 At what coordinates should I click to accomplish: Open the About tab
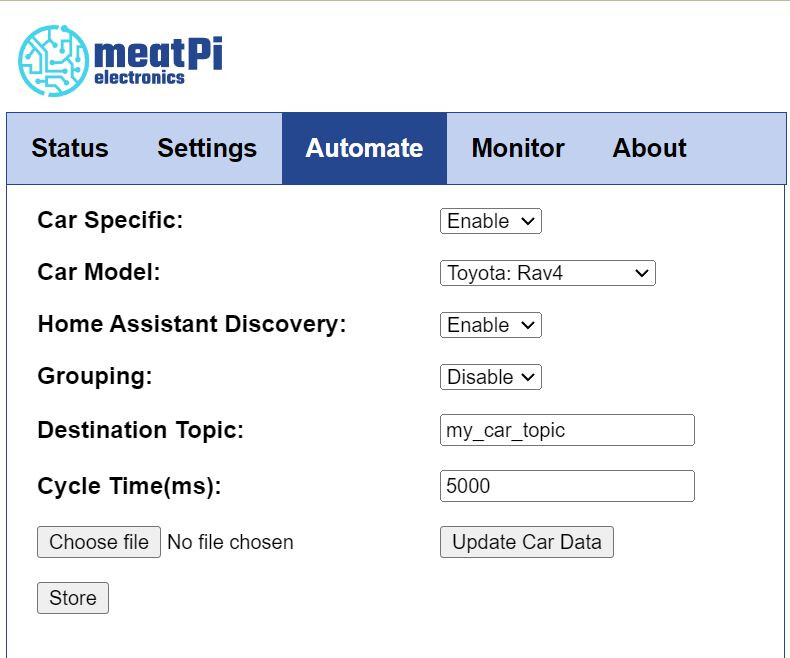pyautogui.click(x=649, y=148)
